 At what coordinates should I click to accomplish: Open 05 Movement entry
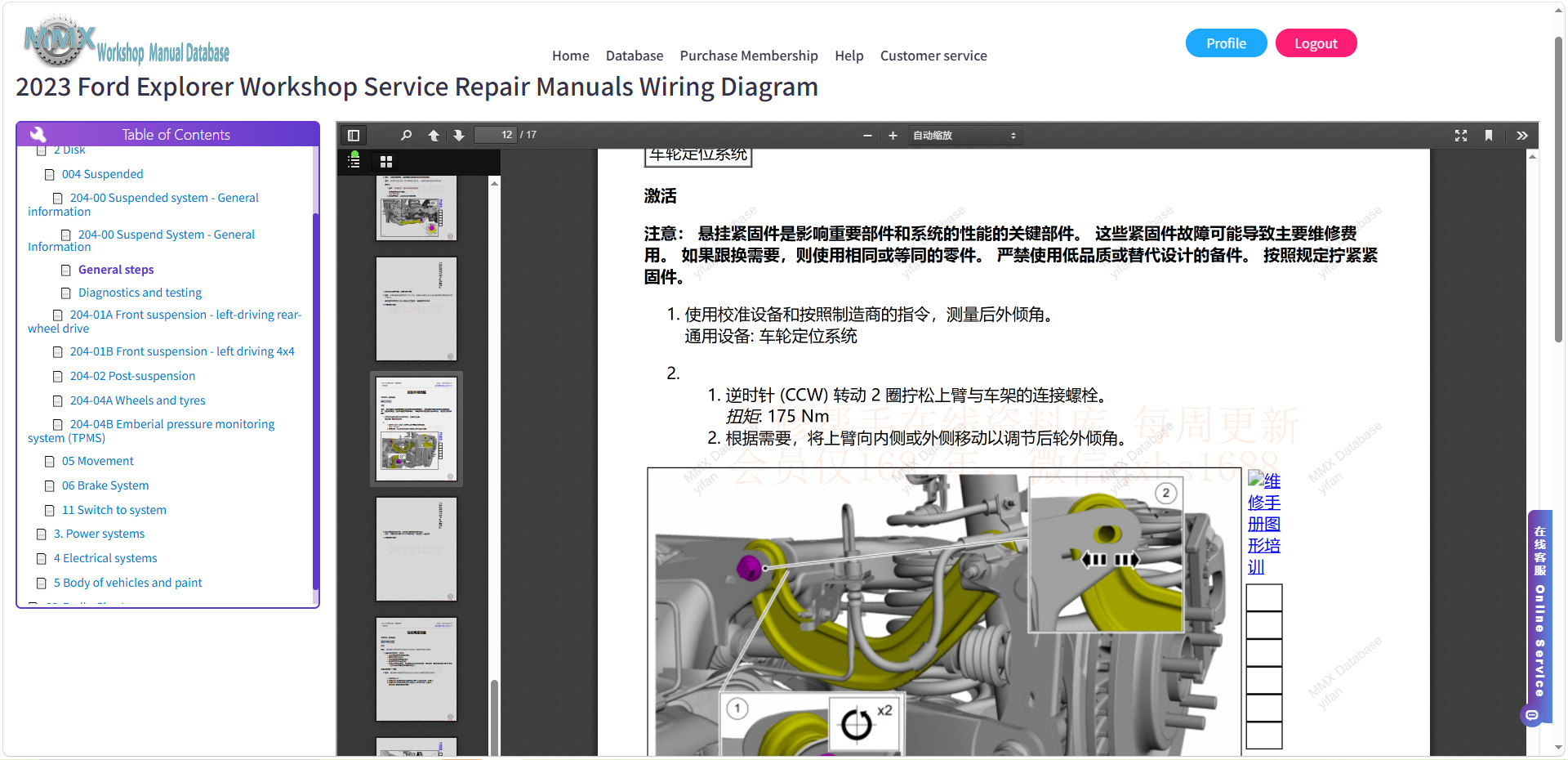pos(97,461)
